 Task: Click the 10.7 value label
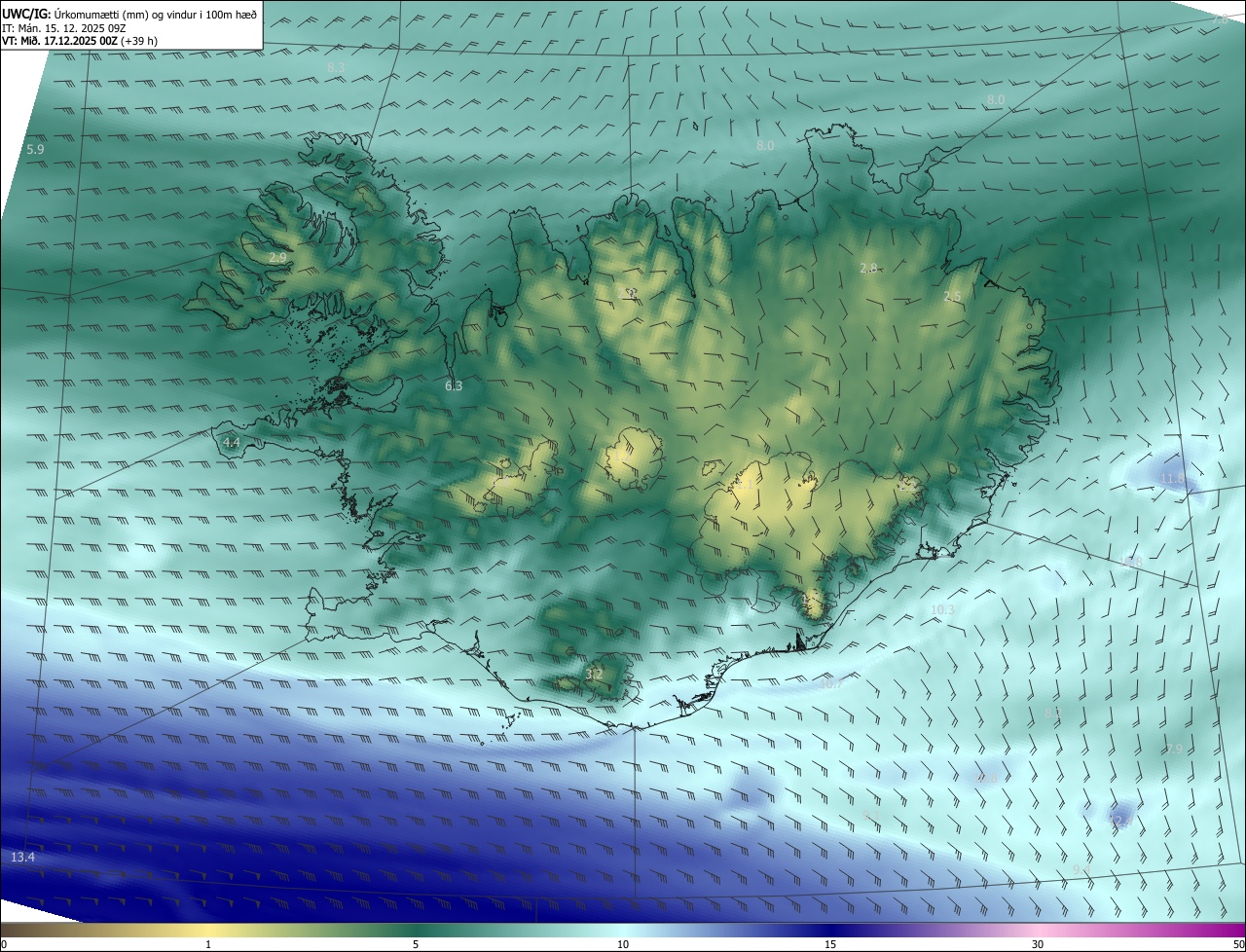[830, 684]
